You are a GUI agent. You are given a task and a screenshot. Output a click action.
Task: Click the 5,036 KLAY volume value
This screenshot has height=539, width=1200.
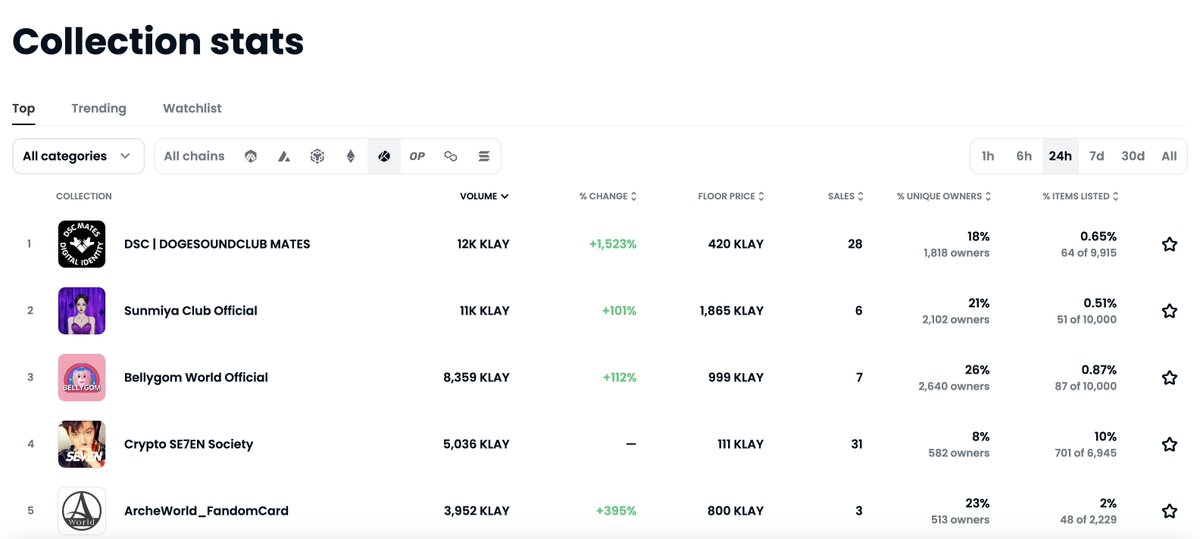coord(476,444)
